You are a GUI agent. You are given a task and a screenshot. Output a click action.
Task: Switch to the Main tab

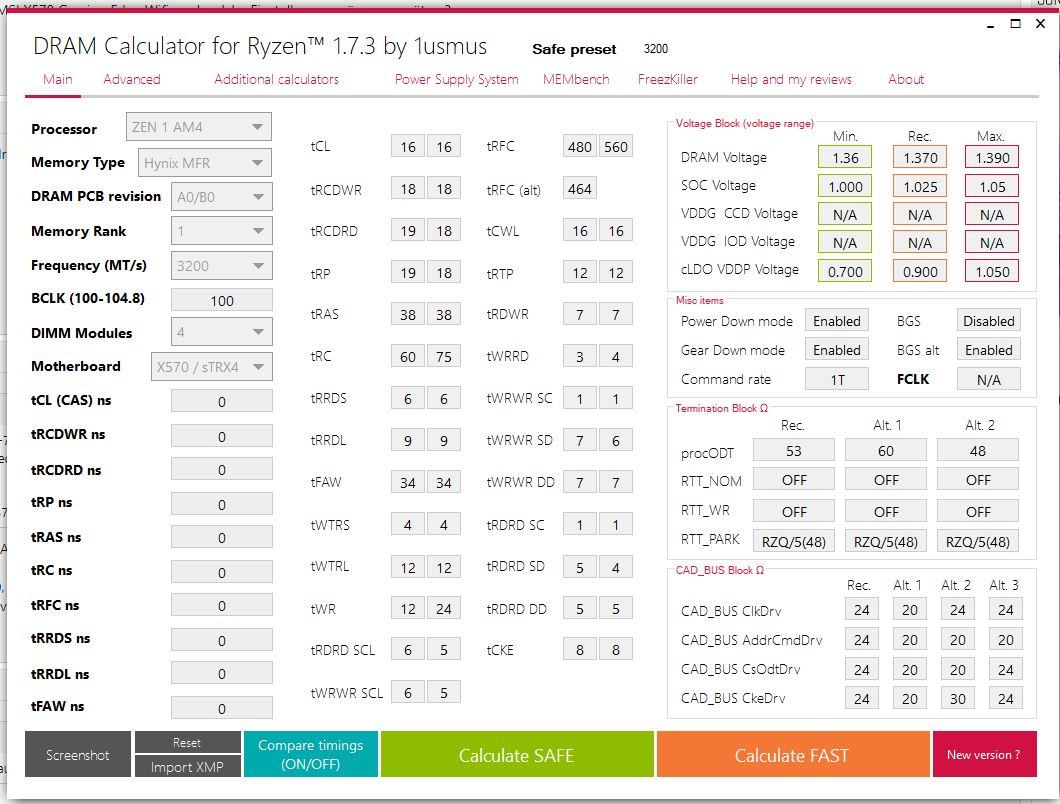tap(57, 79)
